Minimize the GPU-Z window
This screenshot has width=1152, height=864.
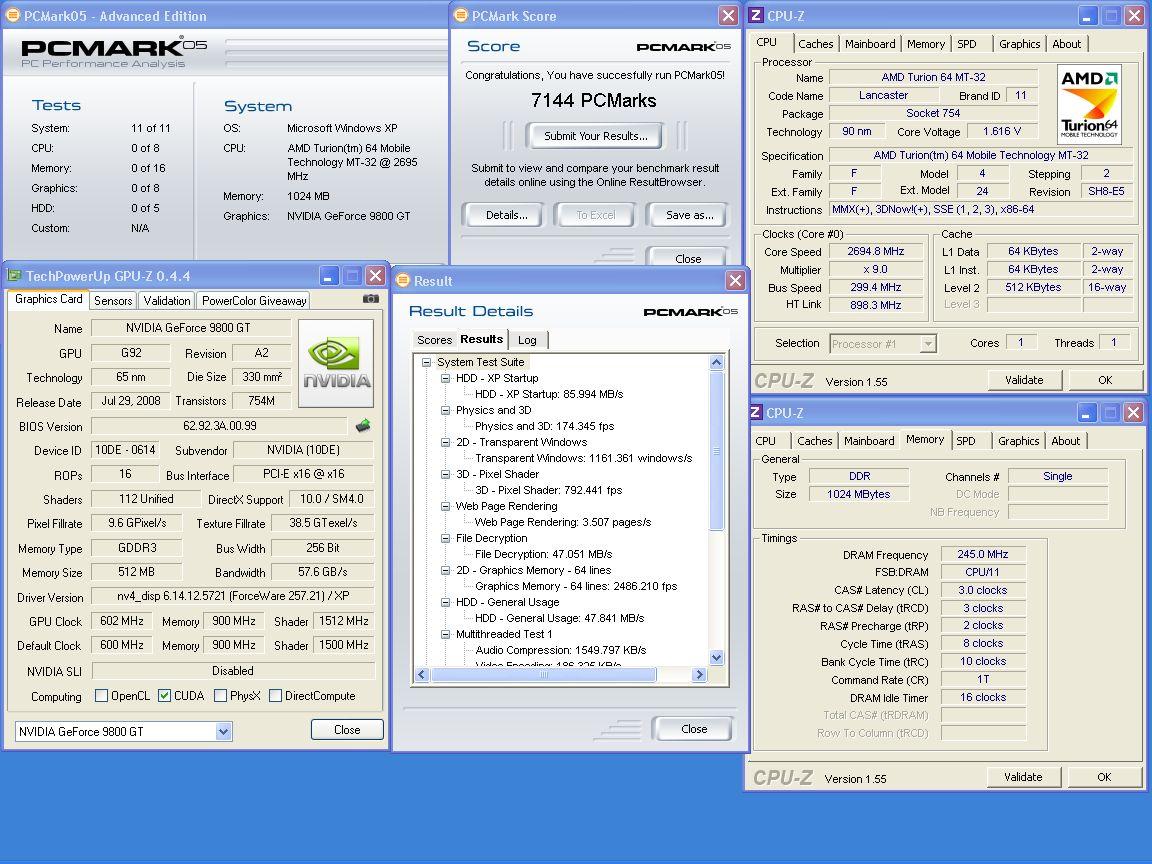point(328,276)
